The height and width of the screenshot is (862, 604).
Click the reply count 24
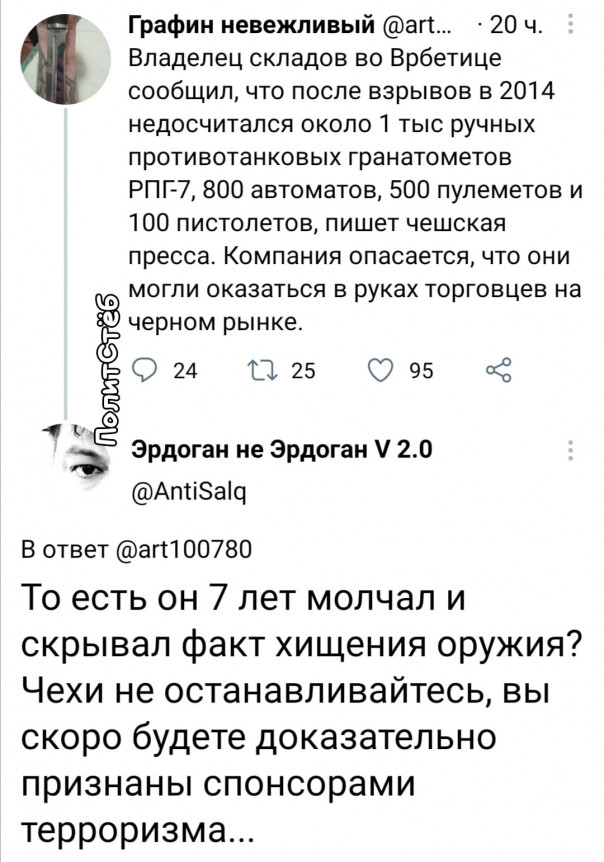click(184, 373)
